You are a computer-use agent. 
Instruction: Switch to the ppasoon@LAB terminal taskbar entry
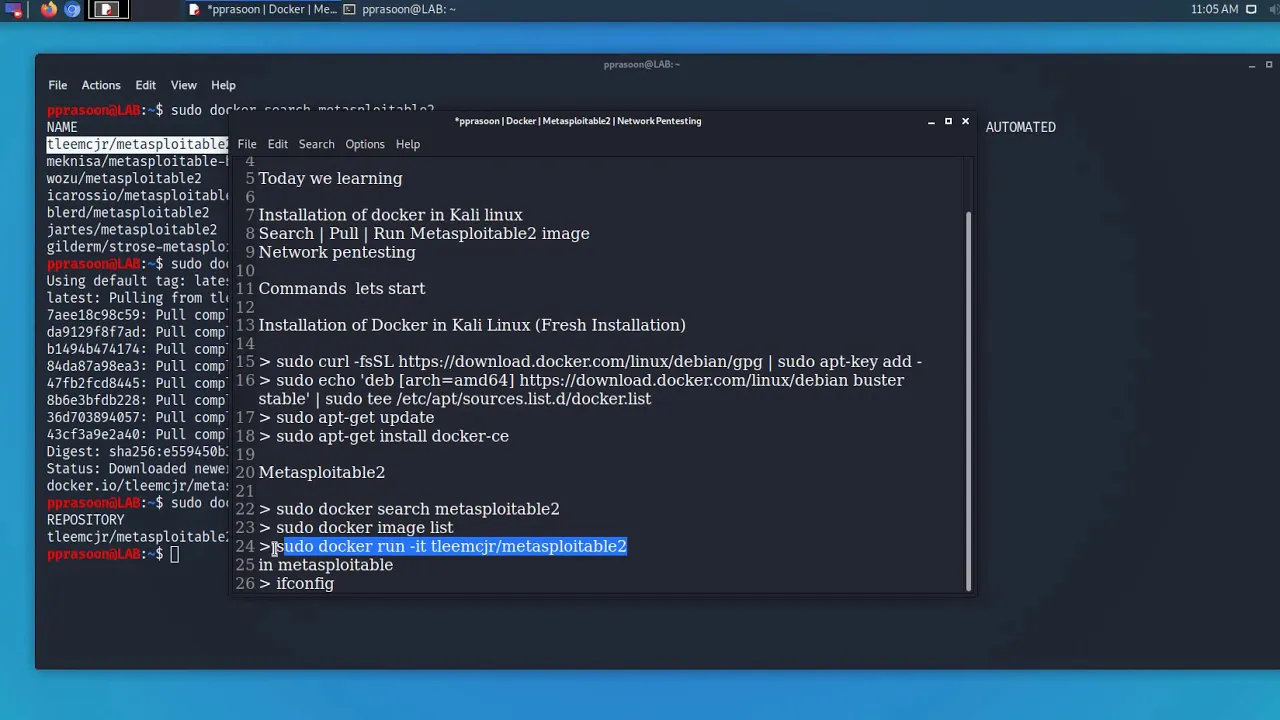pos(399,9)
